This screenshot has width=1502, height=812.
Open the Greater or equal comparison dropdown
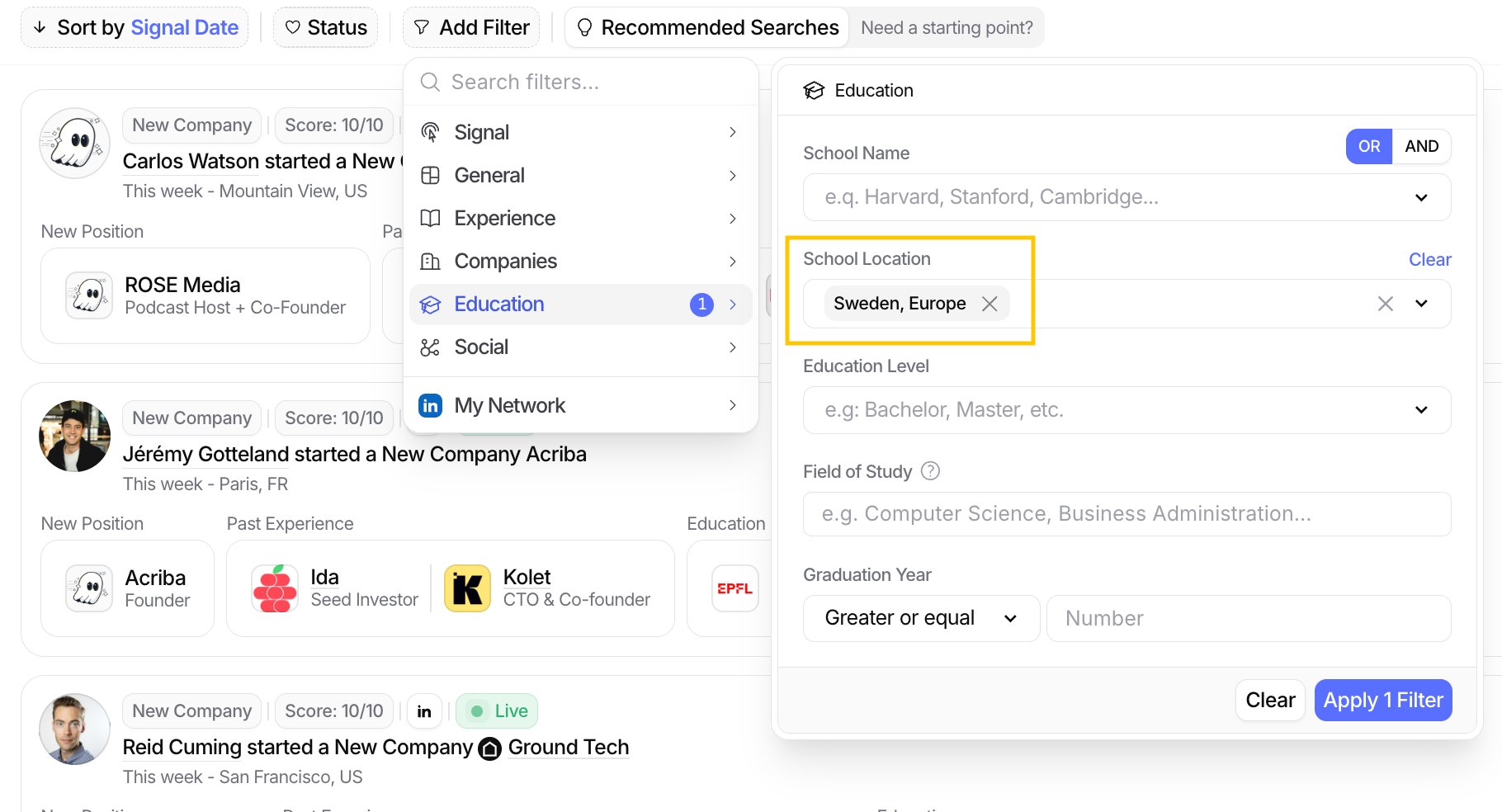(921, 618)
